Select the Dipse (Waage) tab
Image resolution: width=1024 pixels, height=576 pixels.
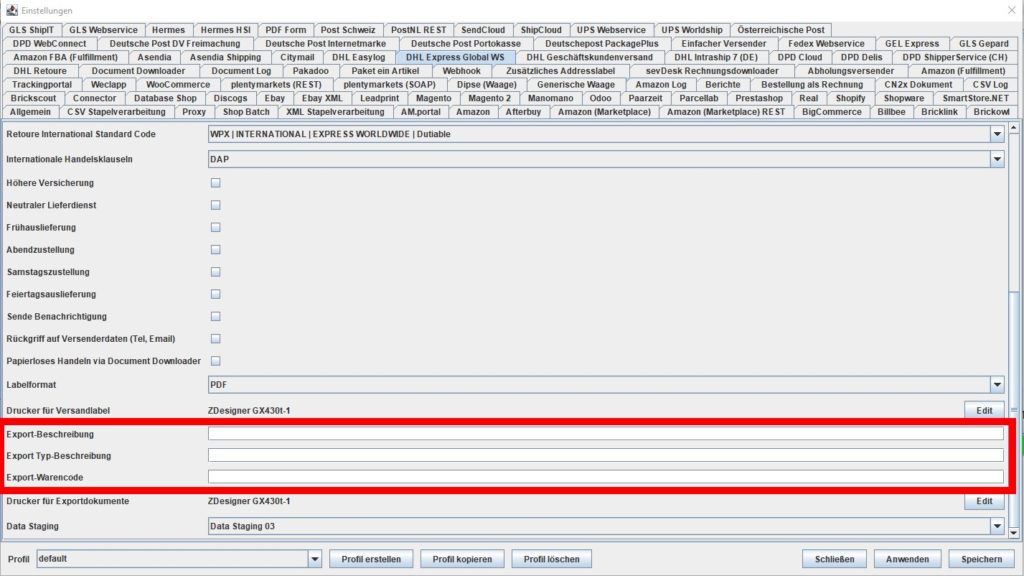[487, 84]
